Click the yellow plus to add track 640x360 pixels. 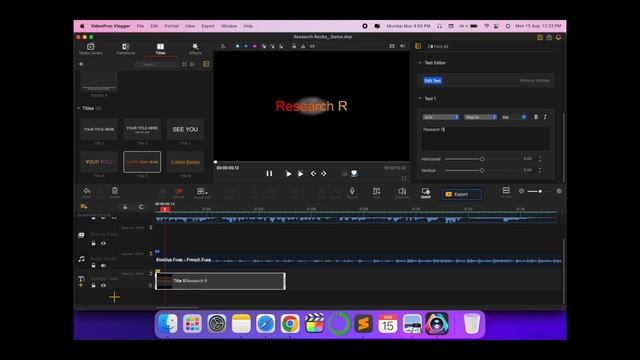[114, 297]
